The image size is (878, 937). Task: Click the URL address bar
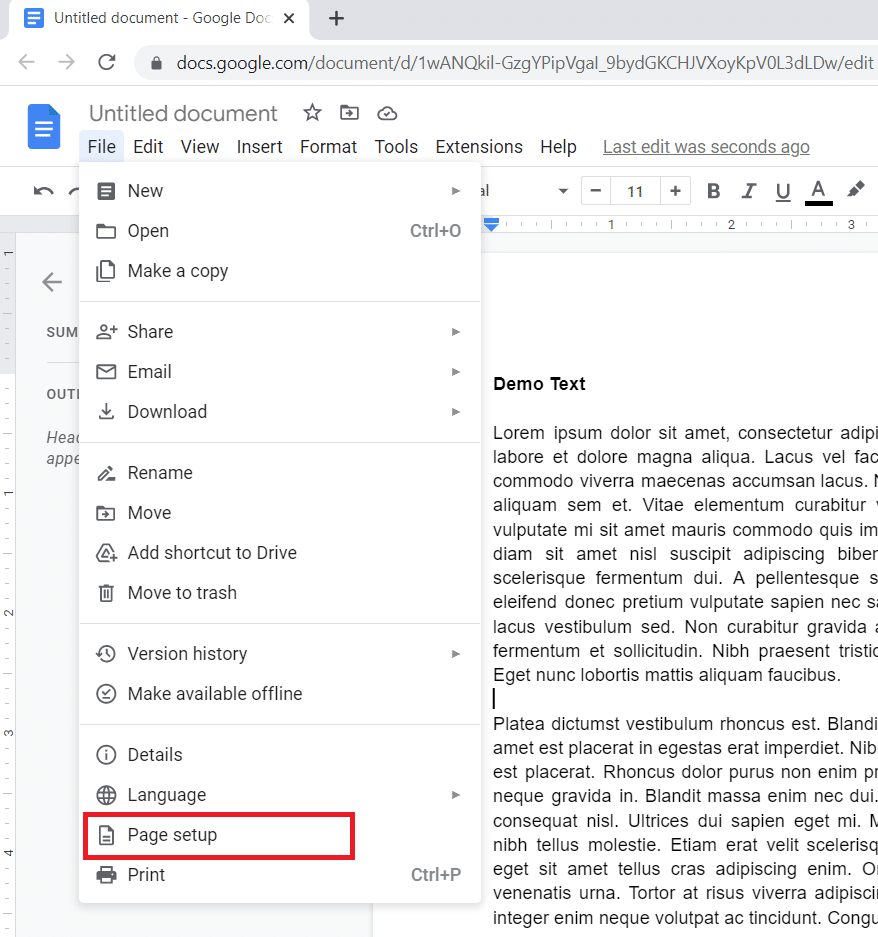click(525, 63)
